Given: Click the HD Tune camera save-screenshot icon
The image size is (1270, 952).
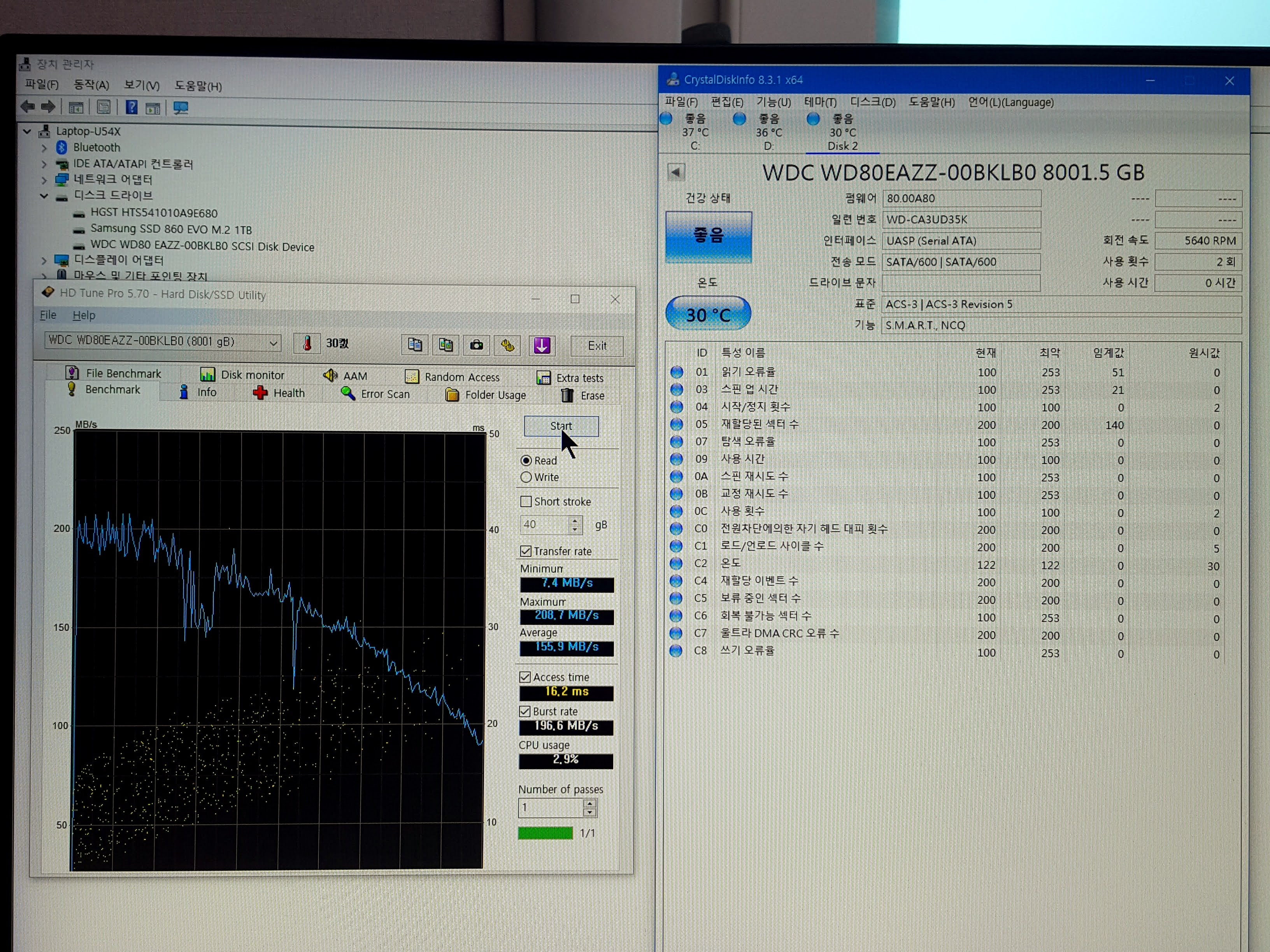Looking at the screenshot, I should point(477,345).
